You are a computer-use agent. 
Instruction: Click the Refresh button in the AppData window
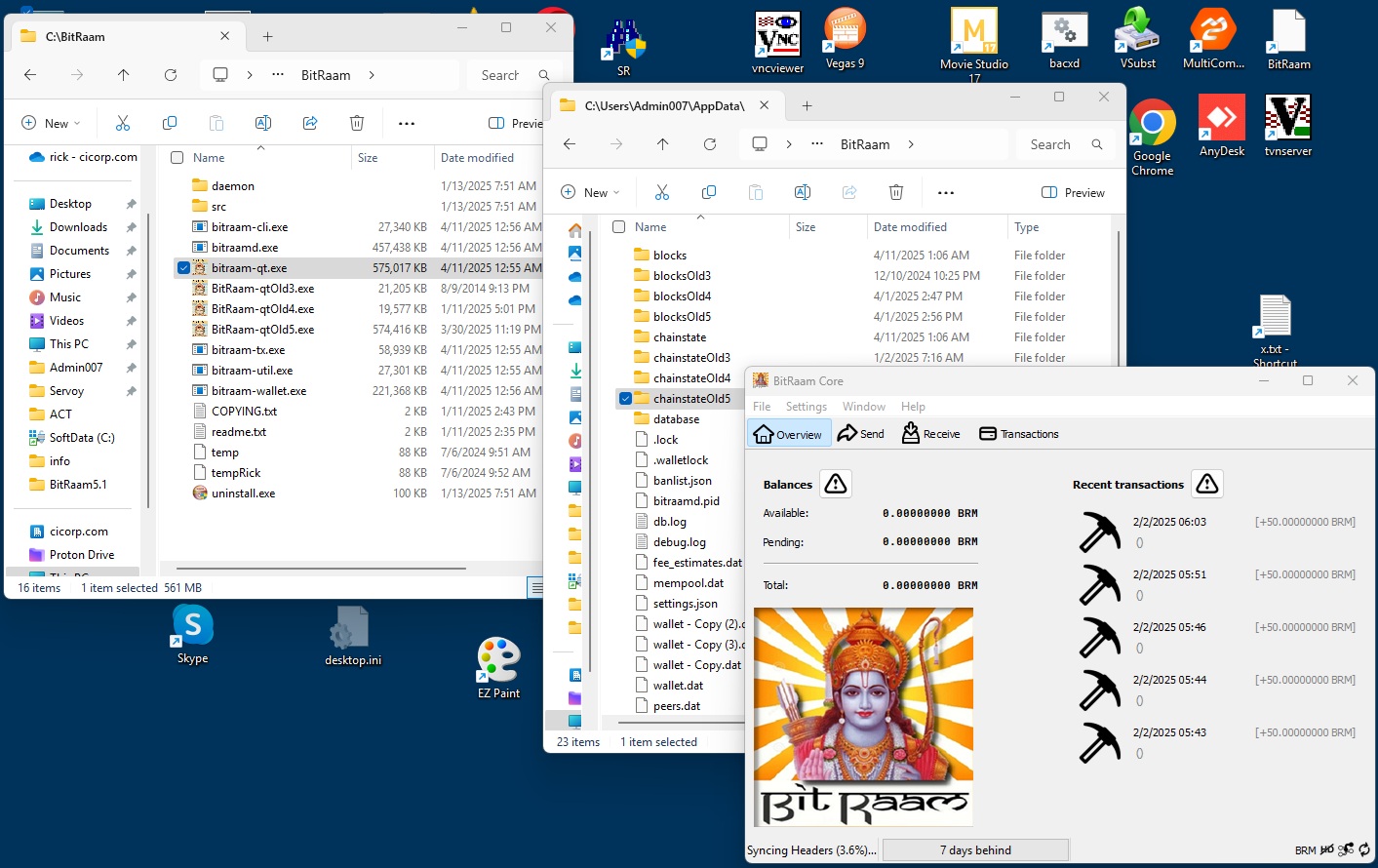[x=710, y=144]
